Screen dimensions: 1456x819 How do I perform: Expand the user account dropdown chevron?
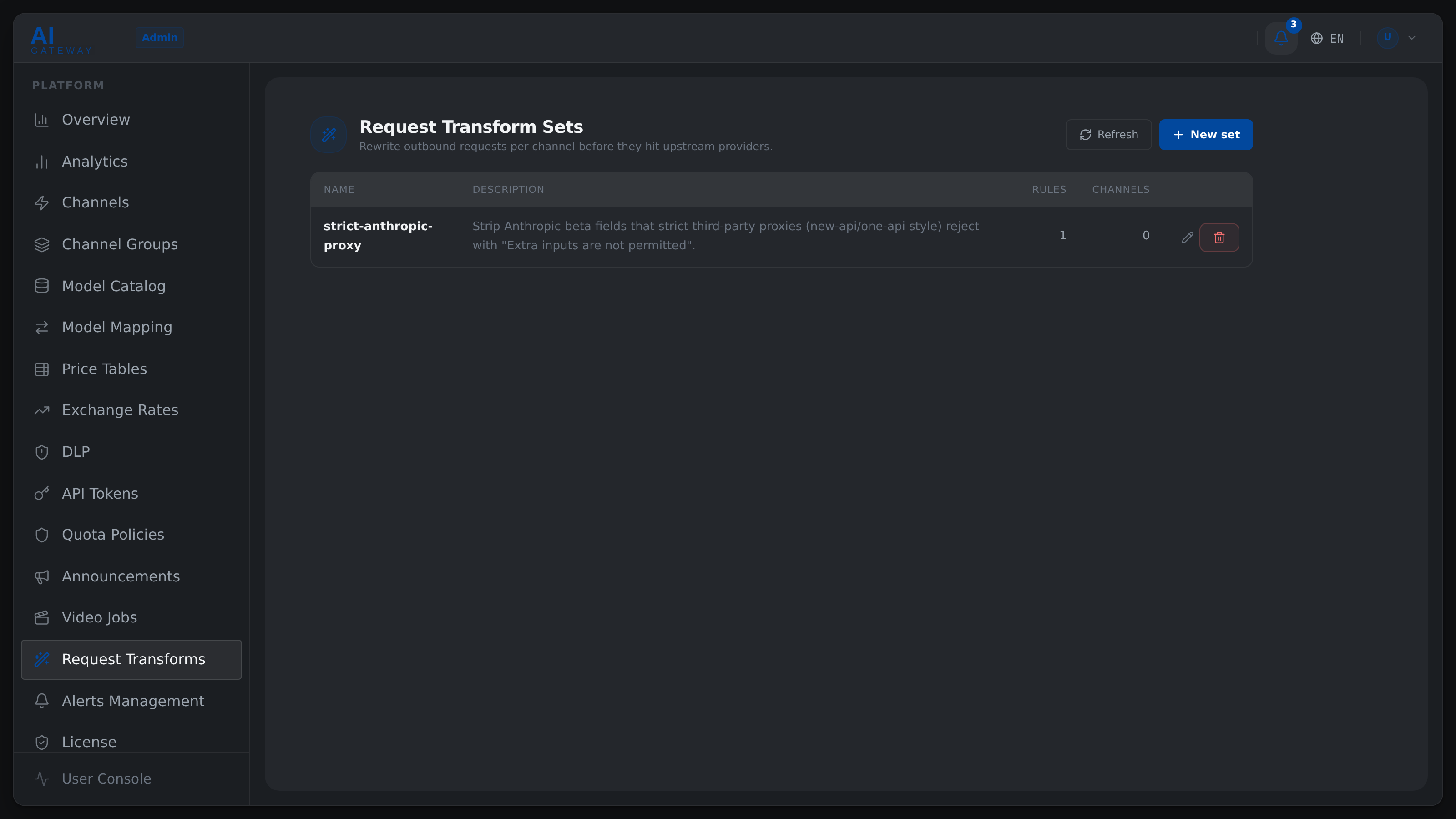(x=1412, y=38)
